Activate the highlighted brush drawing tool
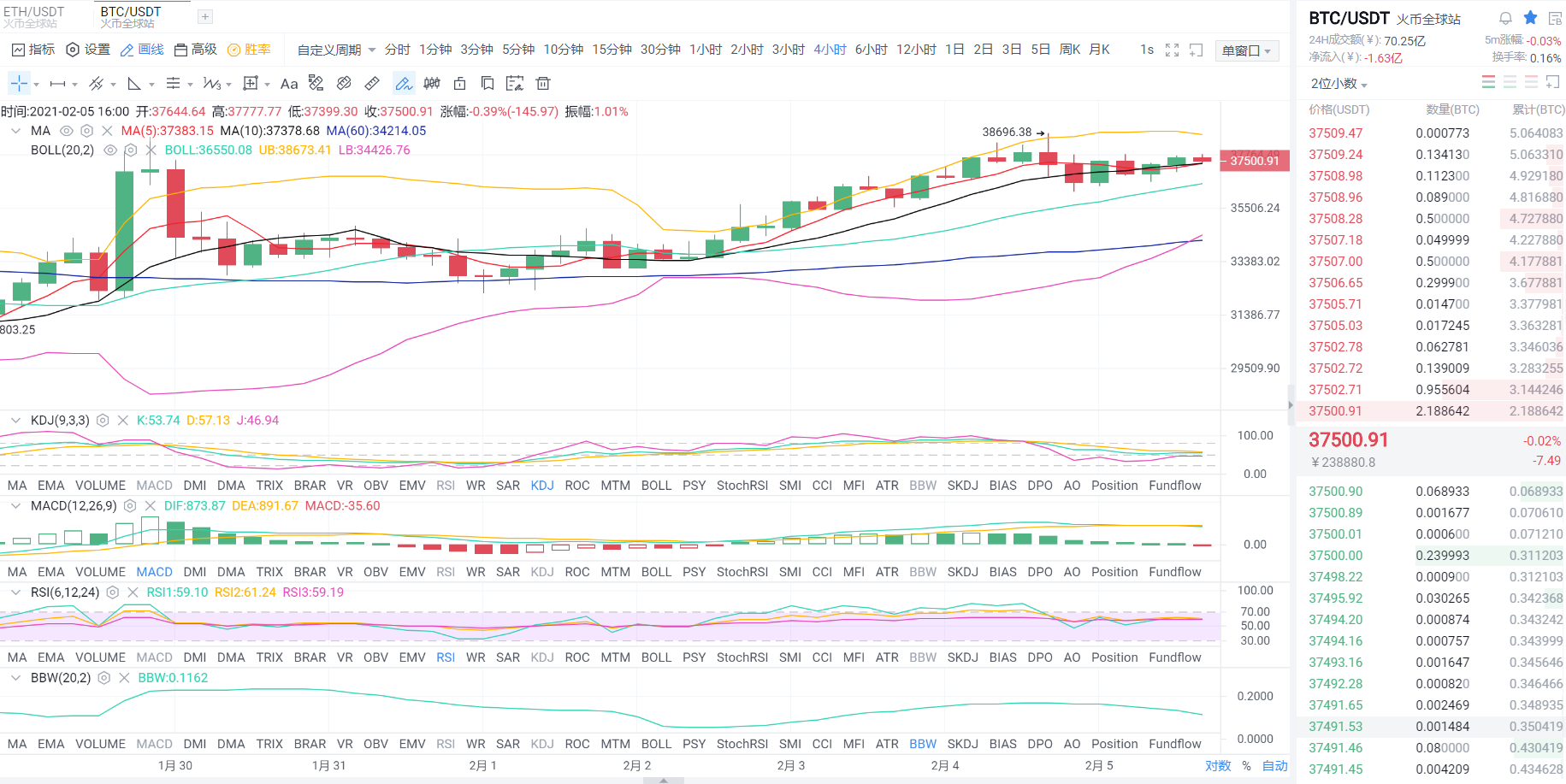1566x784 pixels. tap(403, 83)
